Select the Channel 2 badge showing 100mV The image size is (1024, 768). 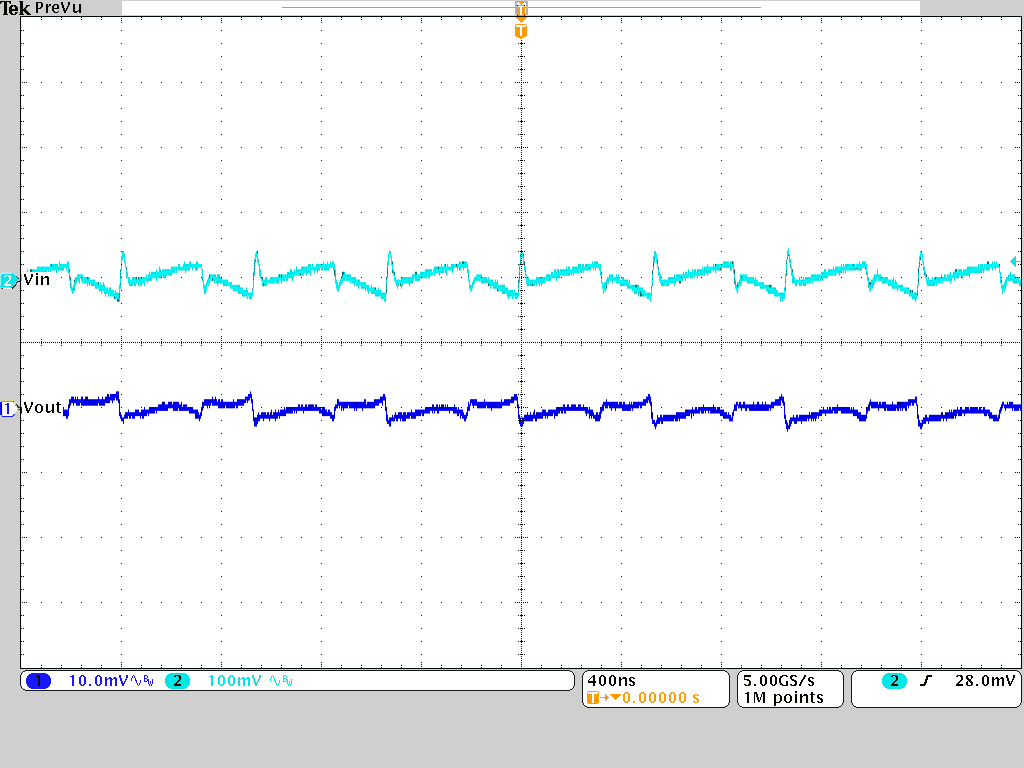pyautogui.click(x=178, y=680)
